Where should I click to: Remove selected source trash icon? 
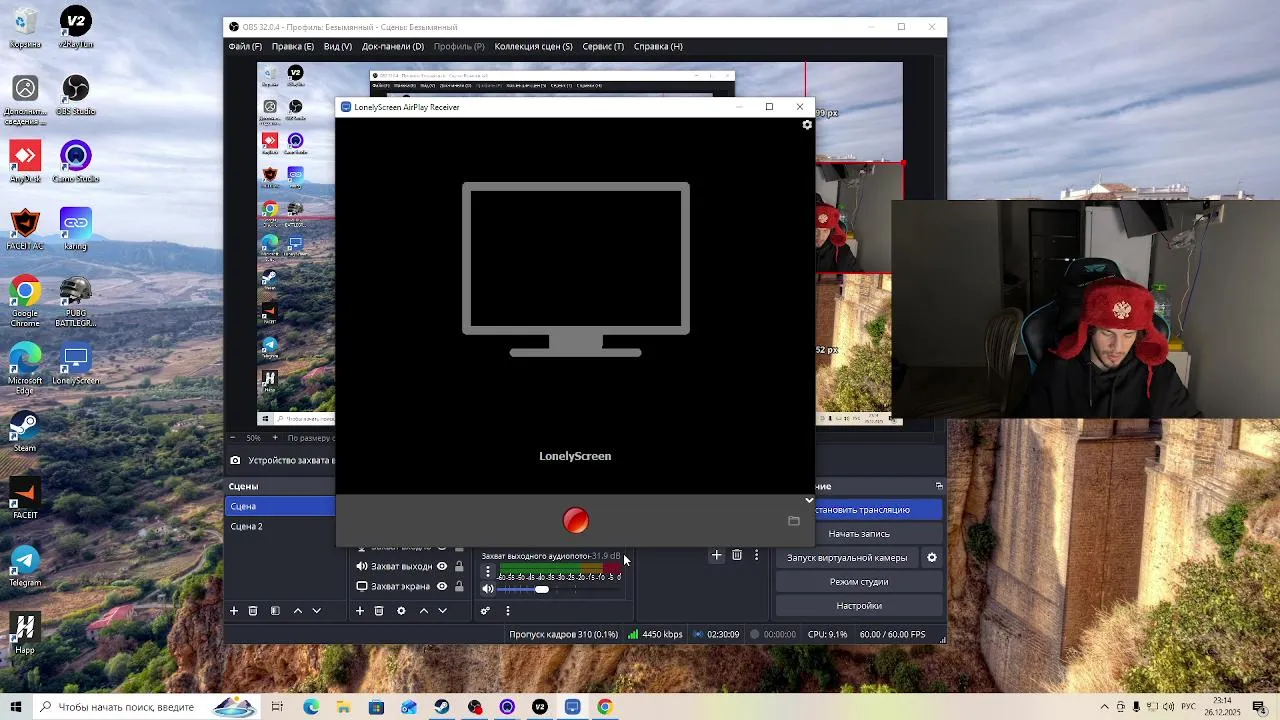point(379,611)
